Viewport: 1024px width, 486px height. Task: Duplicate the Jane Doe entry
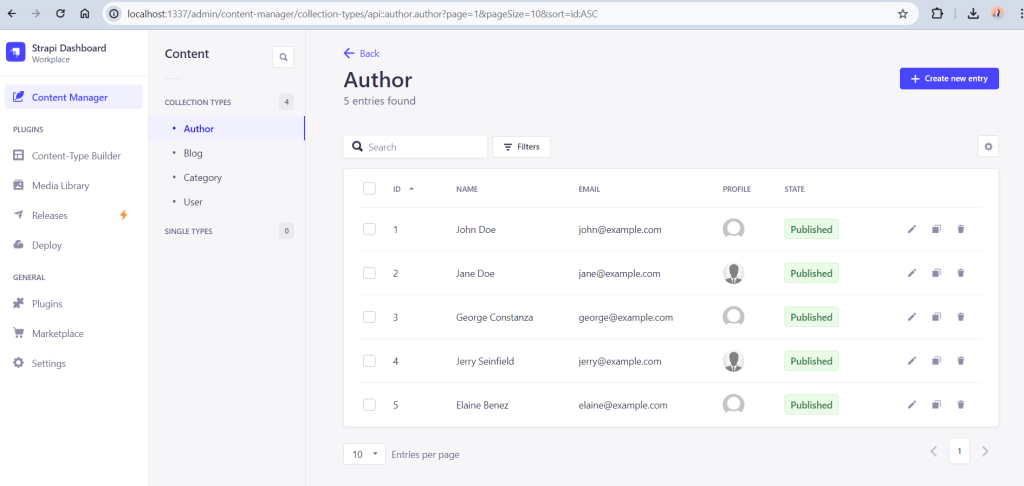pyautogui.click(x=936, y=273)
